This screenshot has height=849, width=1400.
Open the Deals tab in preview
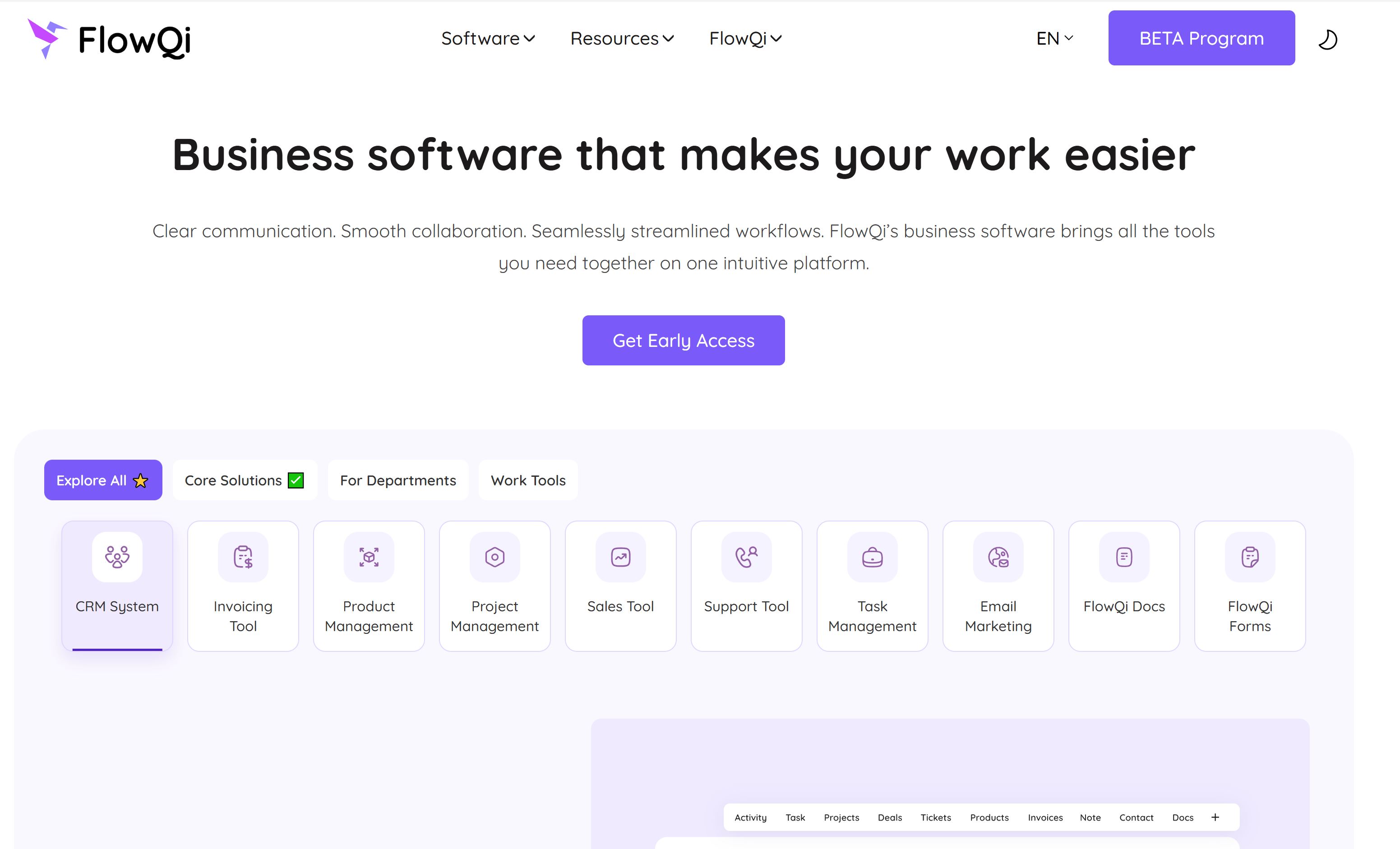coord(889,817)
